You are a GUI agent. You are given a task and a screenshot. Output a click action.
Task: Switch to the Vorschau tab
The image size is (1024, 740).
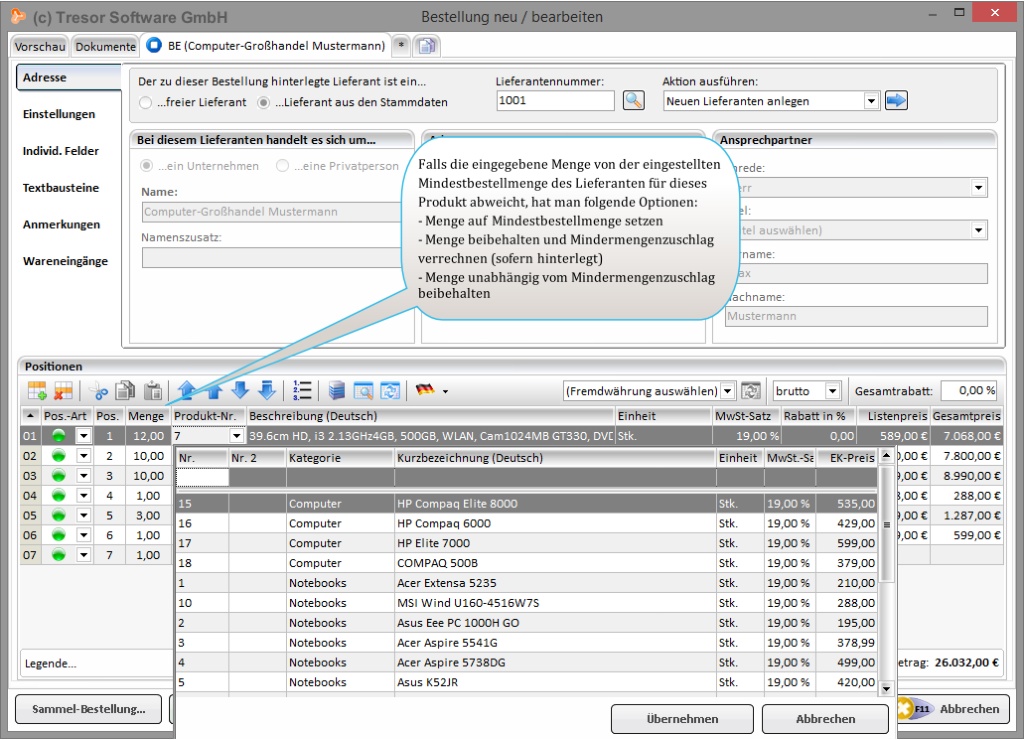click(40, 46)
